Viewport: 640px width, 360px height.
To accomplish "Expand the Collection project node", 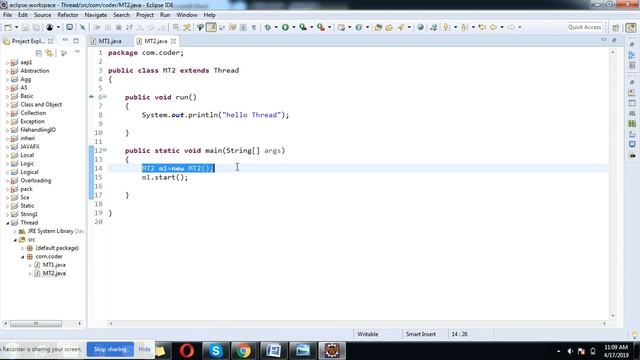I will point(7,113).
